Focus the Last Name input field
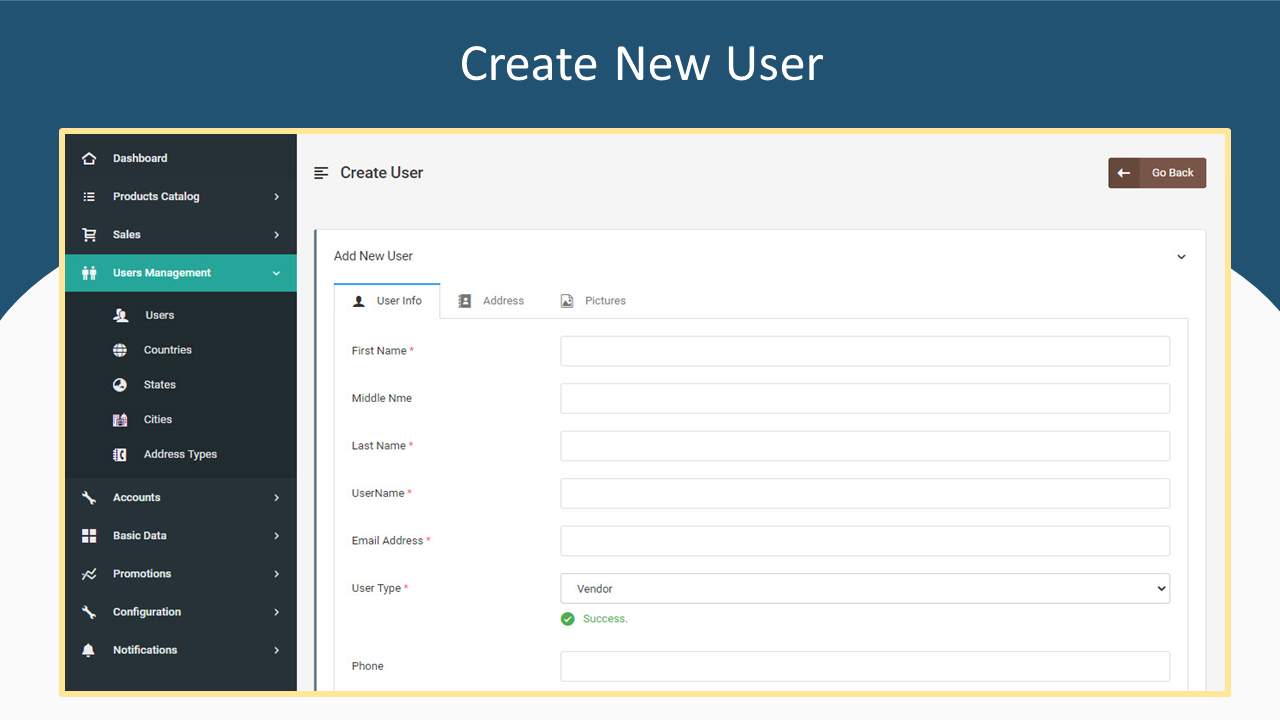The width and height of the screenshot is (1280, 720). pos(865,446)
